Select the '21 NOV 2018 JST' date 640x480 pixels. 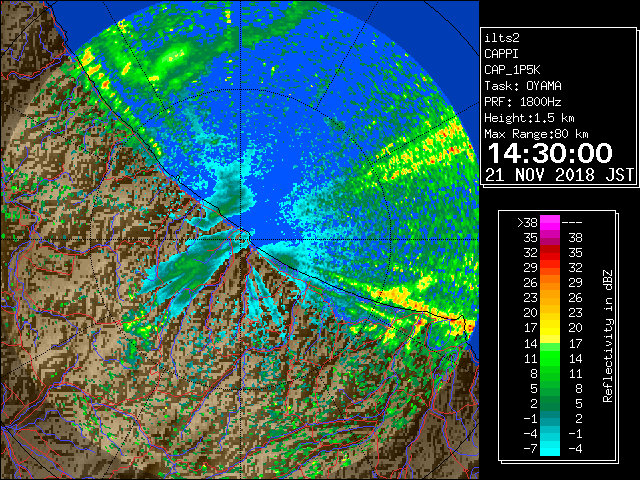559,175
